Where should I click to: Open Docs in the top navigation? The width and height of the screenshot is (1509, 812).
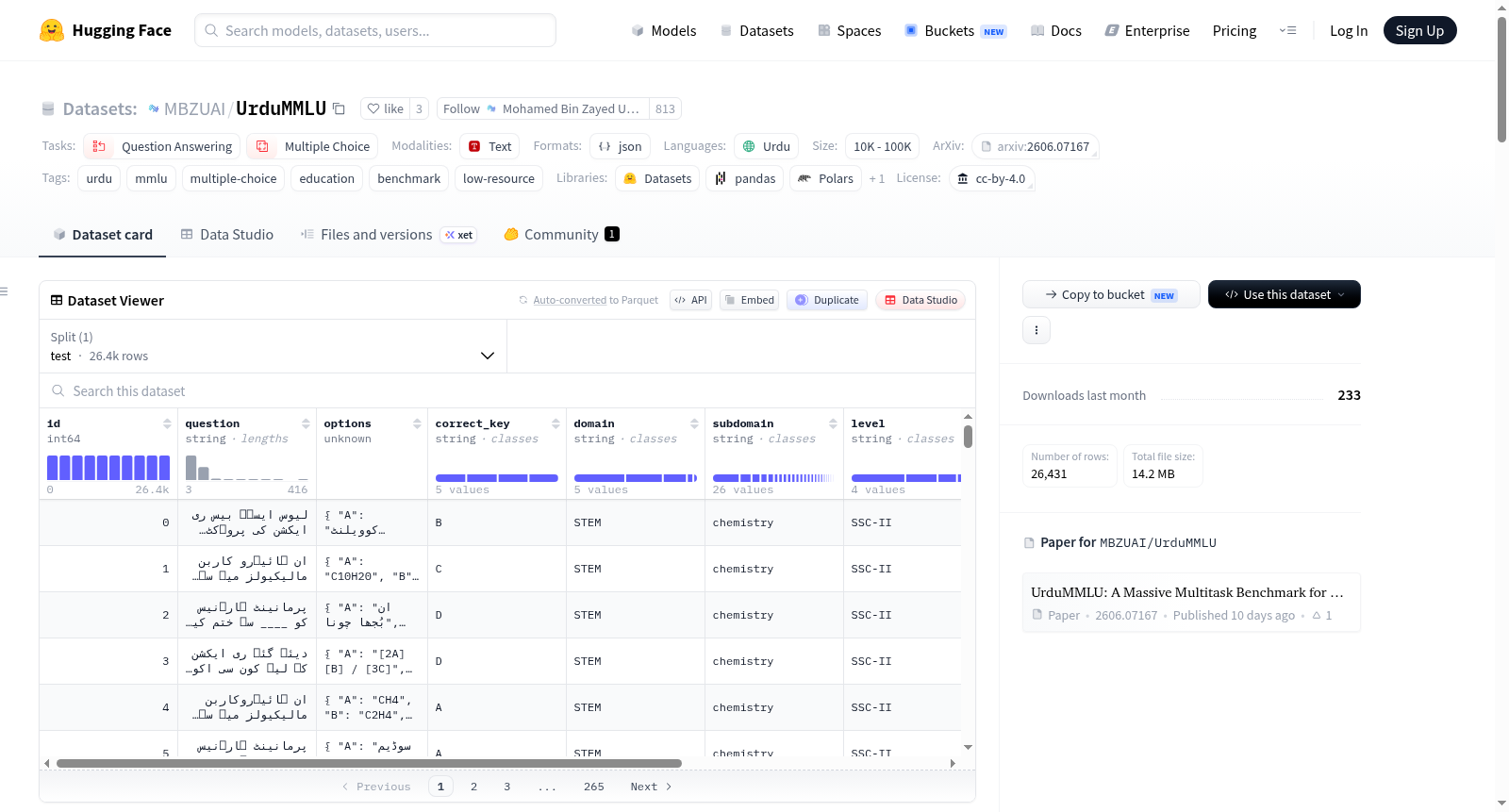coord(1055,30)
